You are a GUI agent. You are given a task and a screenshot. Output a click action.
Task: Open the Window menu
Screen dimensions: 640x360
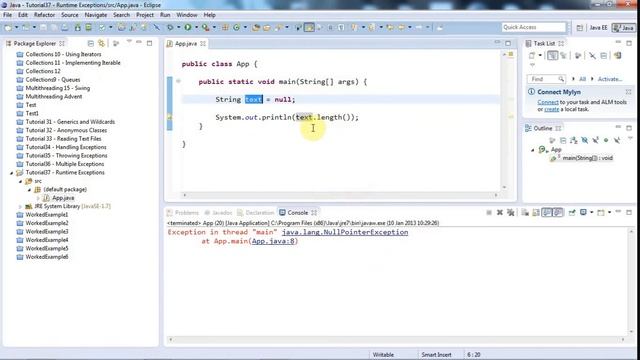point(187,15)
